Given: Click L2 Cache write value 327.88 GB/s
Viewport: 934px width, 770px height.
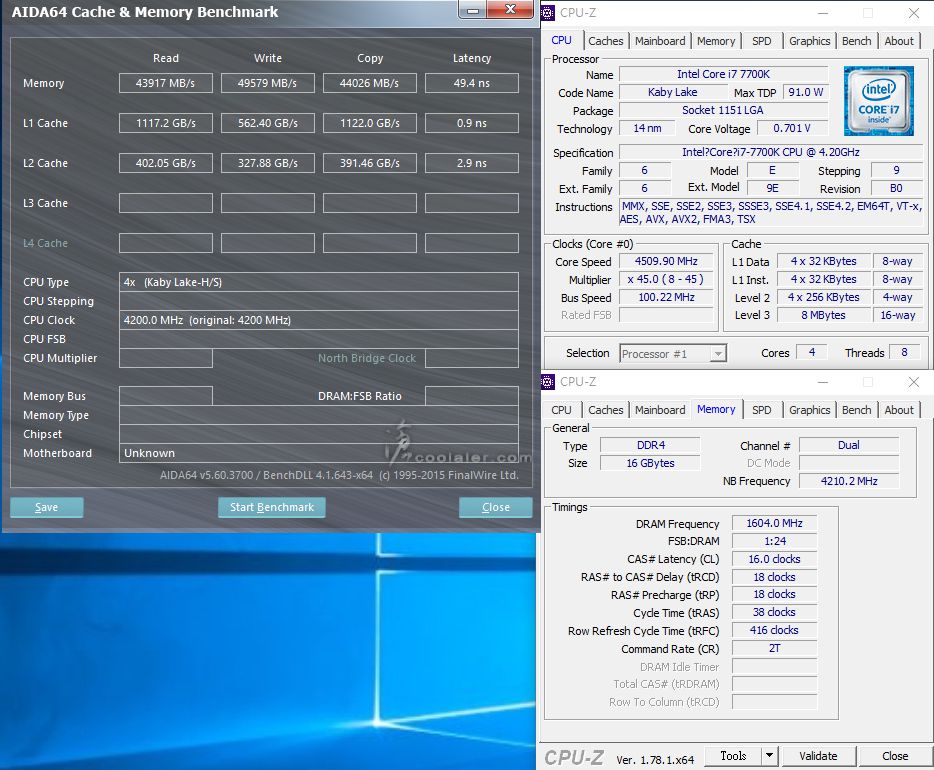Looking at the screenshot, I should tap(267, 163).
